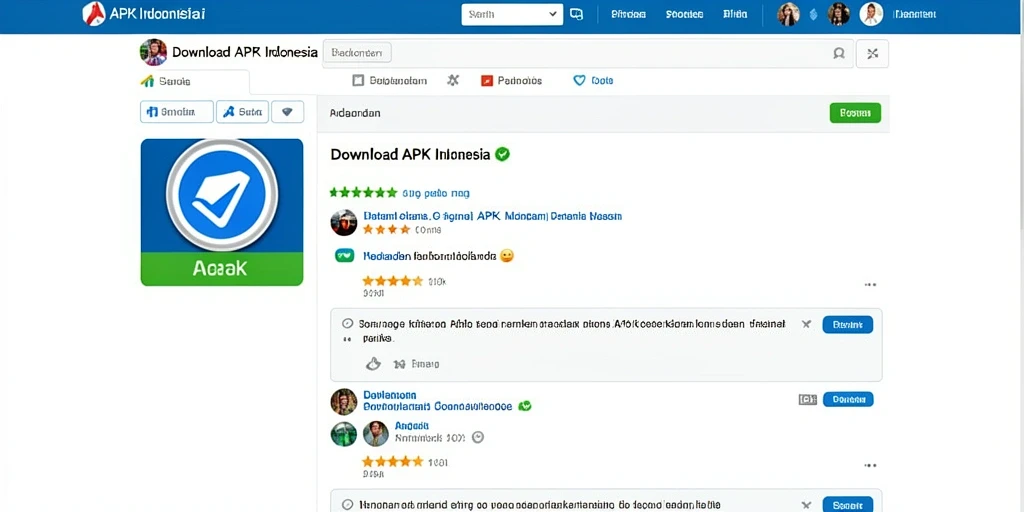
Task: Click the Download APK Indonesia main heading
Action: click(410, 155)
